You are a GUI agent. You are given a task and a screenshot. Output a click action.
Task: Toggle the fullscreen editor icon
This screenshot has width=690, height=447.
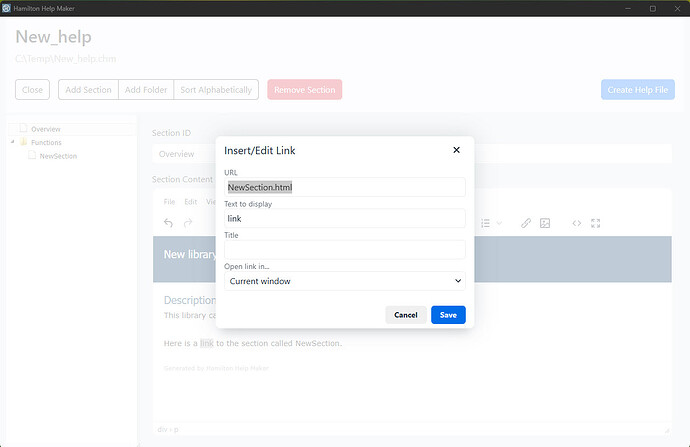click(595, 223)
